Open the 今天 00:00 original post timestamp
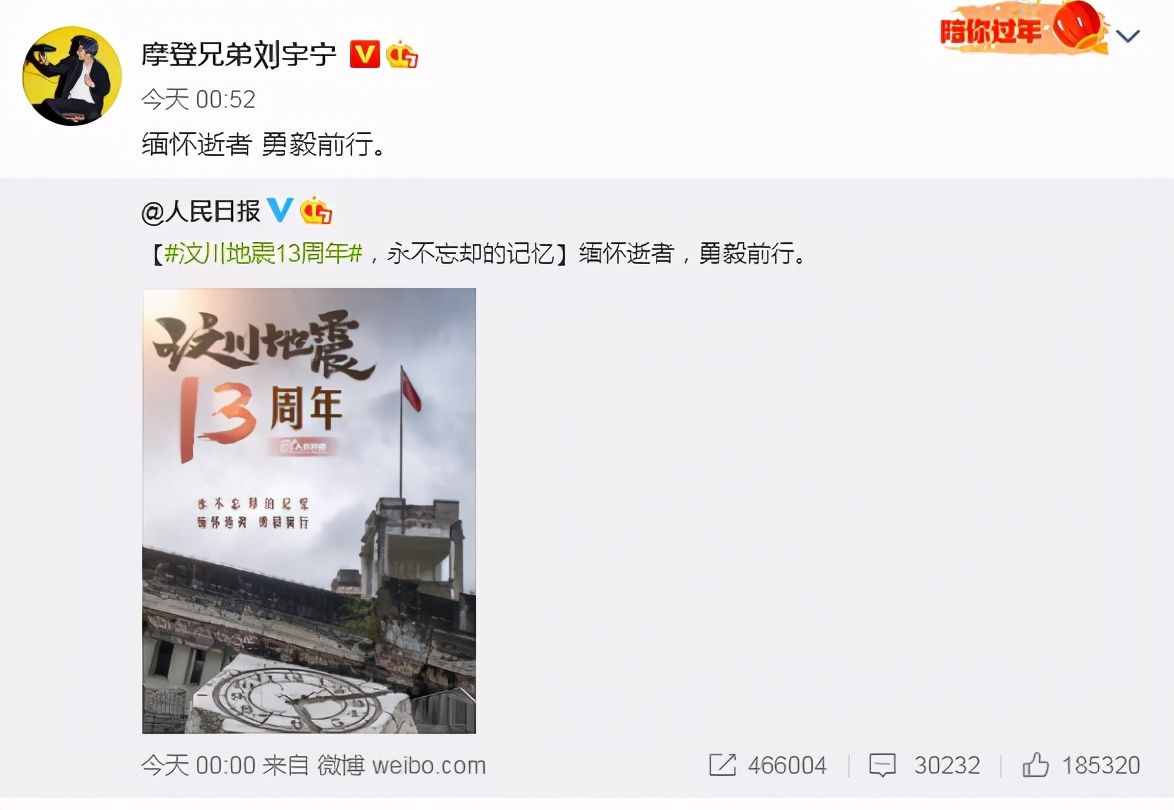This screenshot has height=810, width=1174. click(x=198, y=765)
